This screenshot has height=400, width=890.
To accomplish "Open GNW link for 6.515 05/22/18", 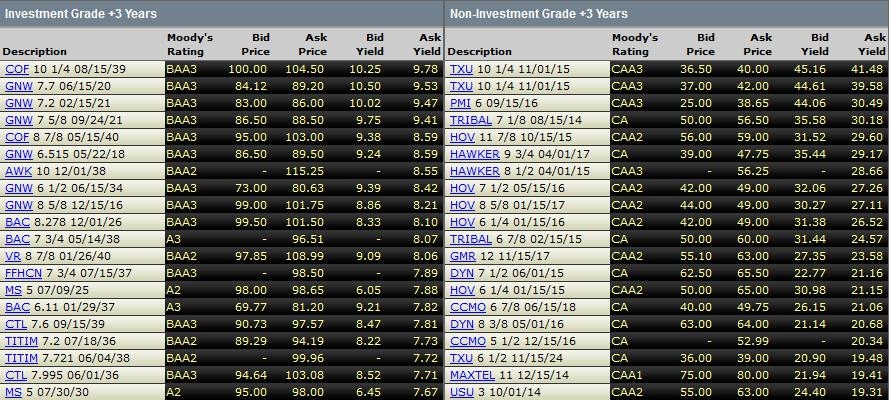I will [x=18, y=154].
